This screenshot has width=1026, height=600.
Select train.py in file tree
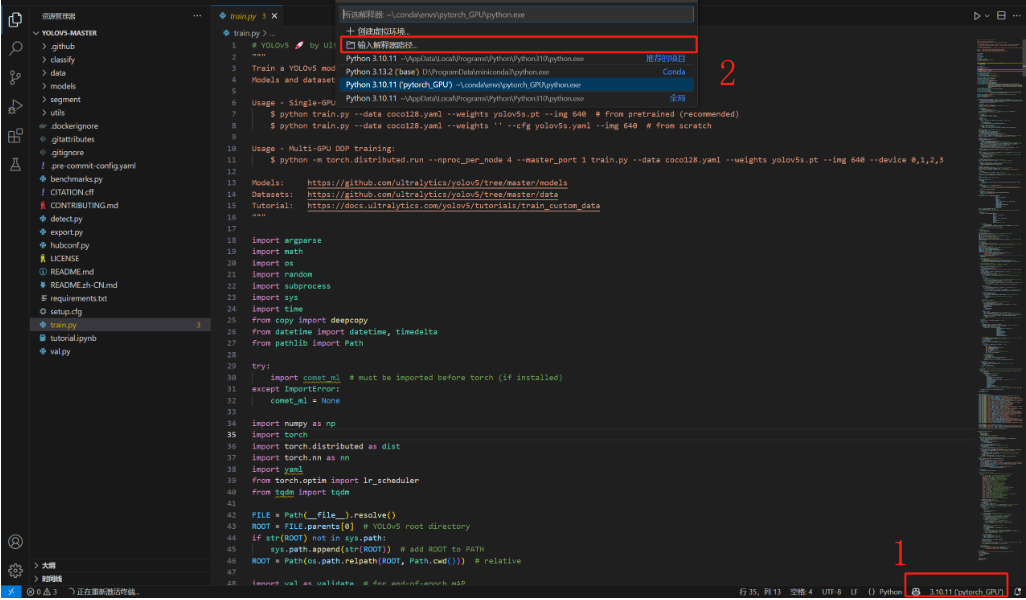[x=120, y=325]
